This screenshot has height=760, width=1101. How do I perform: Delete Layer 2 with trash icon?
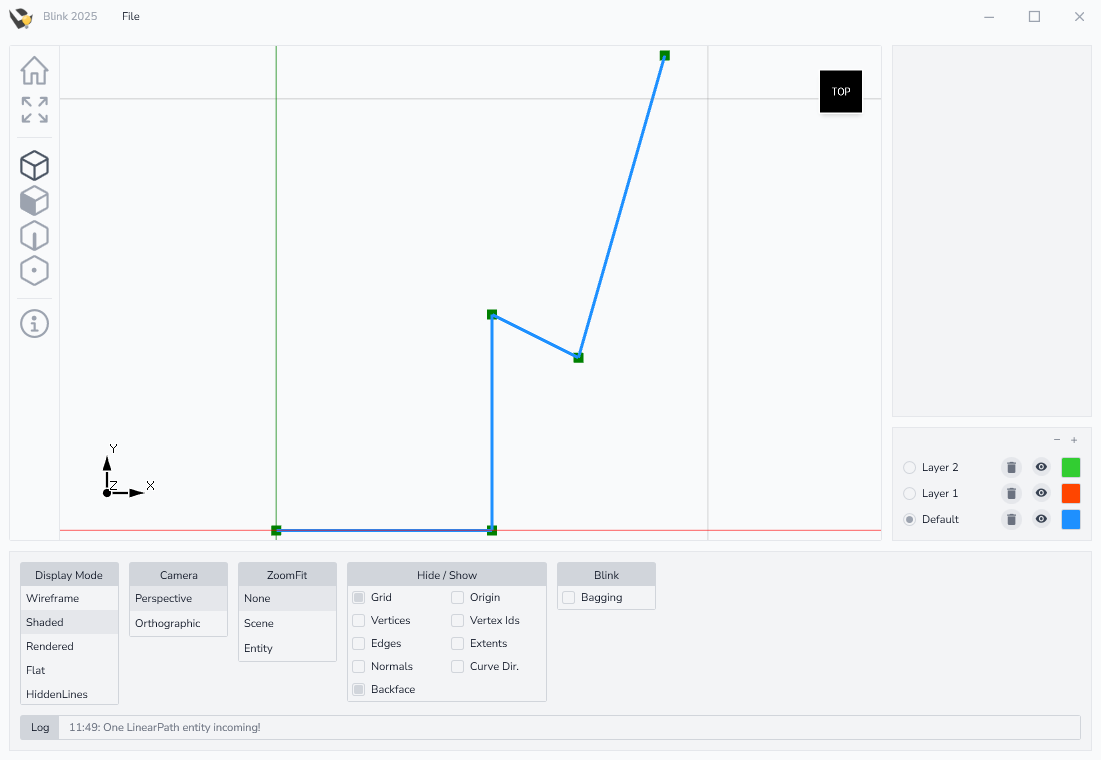pyautogui.click(x=1011, y=467)
